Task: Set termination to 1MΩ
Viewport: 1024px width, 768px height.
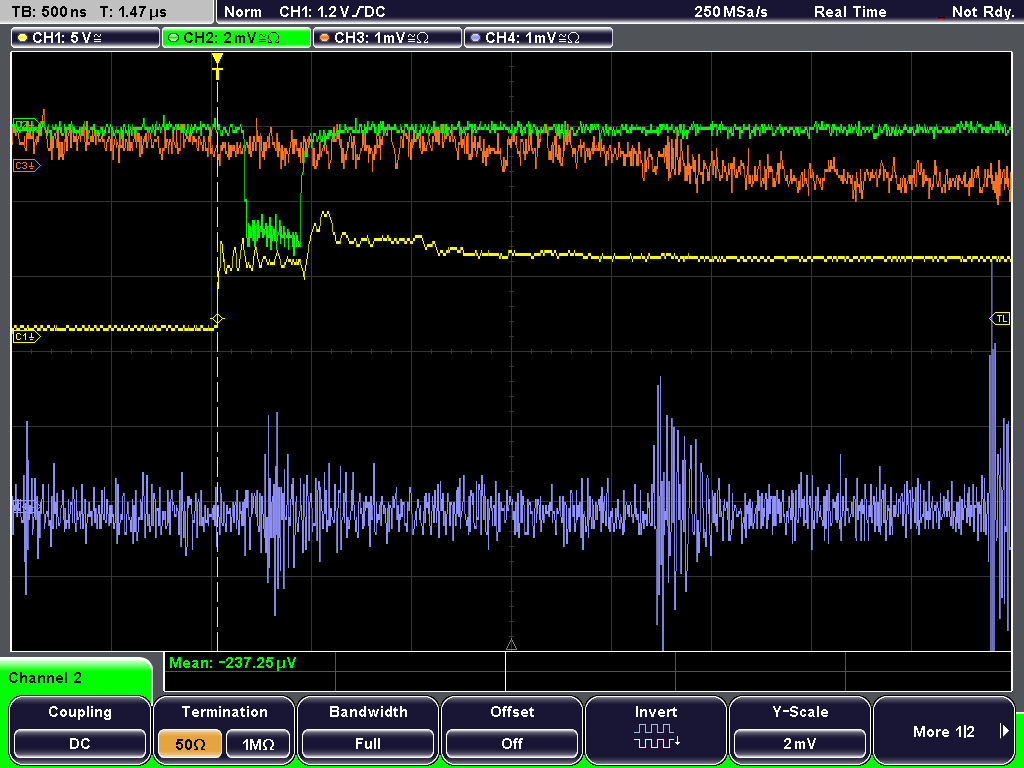Action: [x=258, y=743]
